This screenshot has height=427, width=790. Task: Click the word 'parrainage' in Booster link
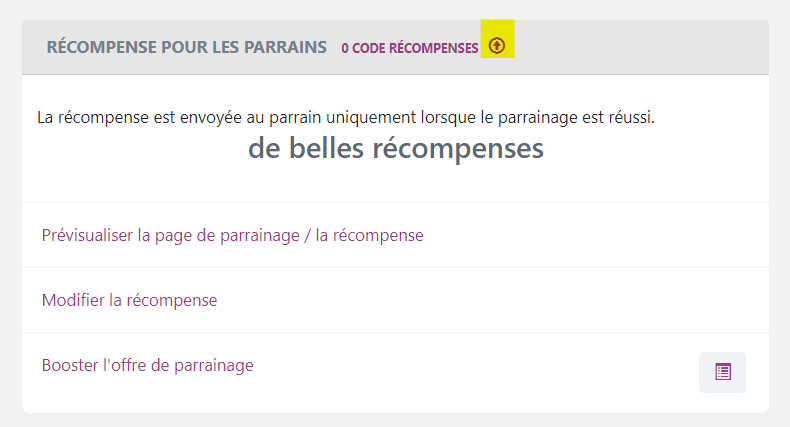[x=214, y=366]
